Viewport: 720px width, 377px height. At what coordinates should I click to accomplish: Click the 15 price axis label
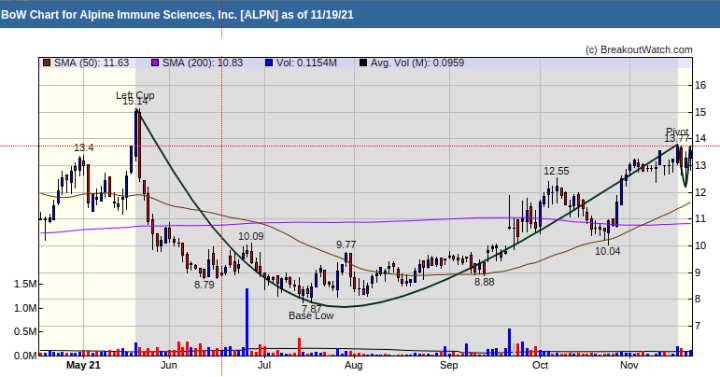tap(700, 112)
